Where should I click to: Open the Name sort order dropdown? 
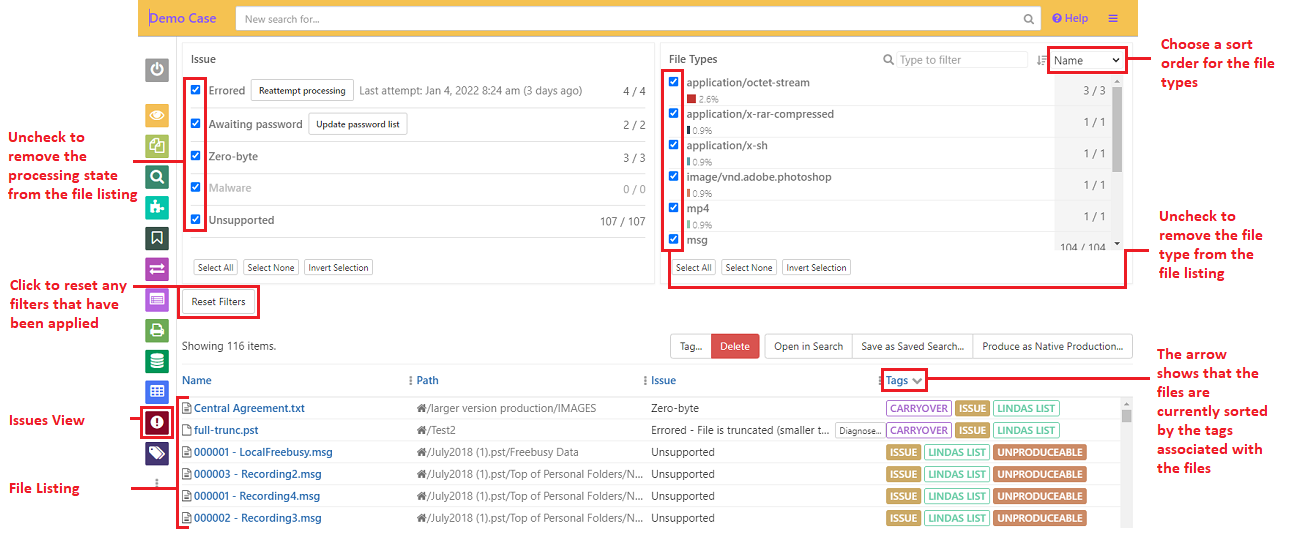[1086, 60]
